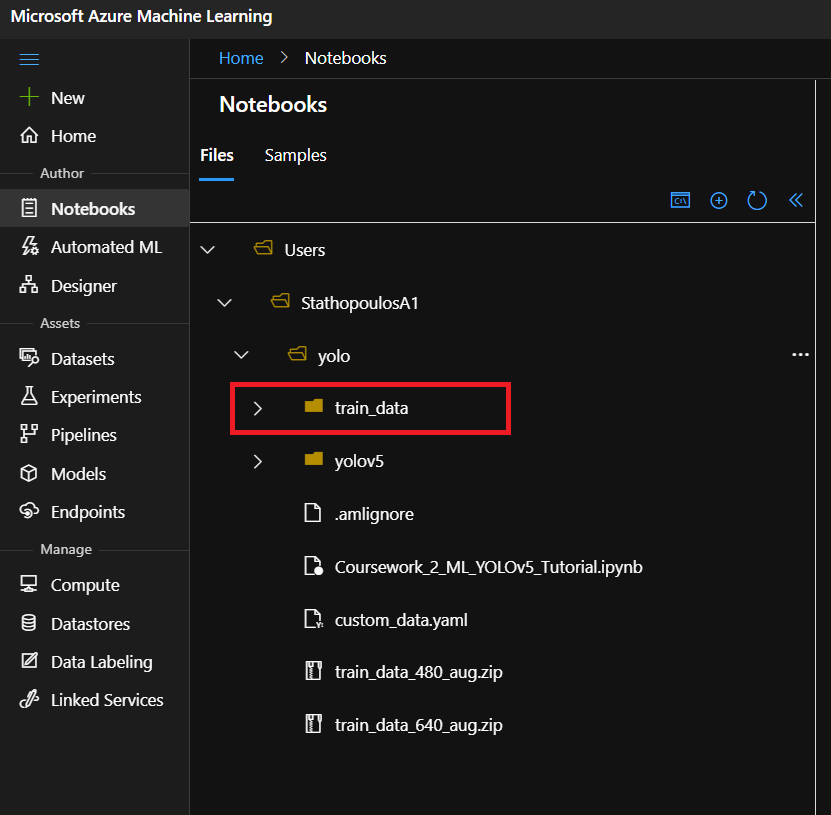Click the Home house icon in sidebar
This screenshot has height=815, width=831.
coord(29,135)
